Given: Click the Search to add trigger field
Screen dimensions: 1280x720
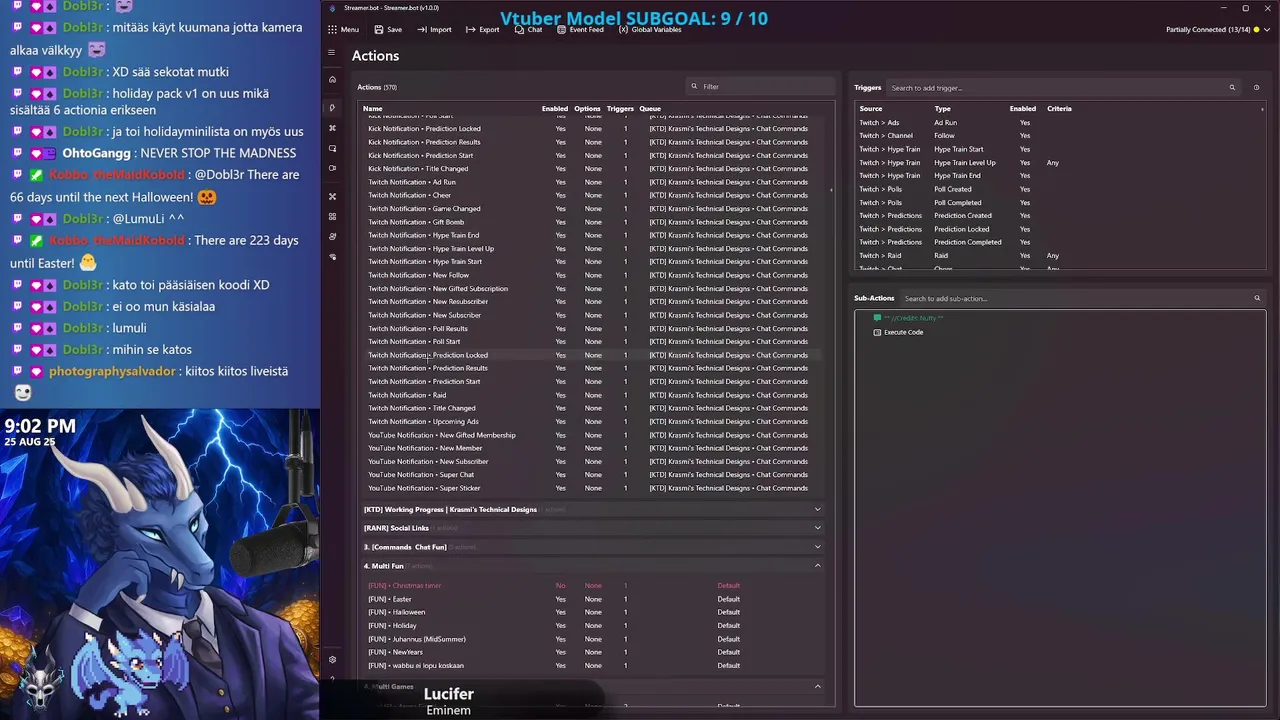Looking at the screenshot, I should (1063, 88).
